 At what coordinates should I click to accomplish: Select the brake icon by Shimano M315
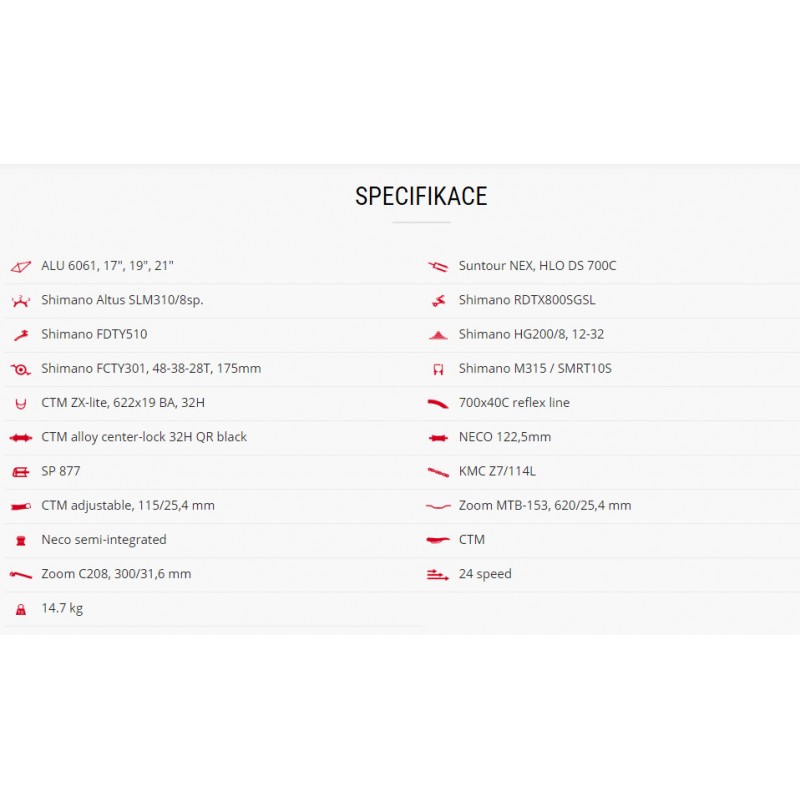coord(438,369)
